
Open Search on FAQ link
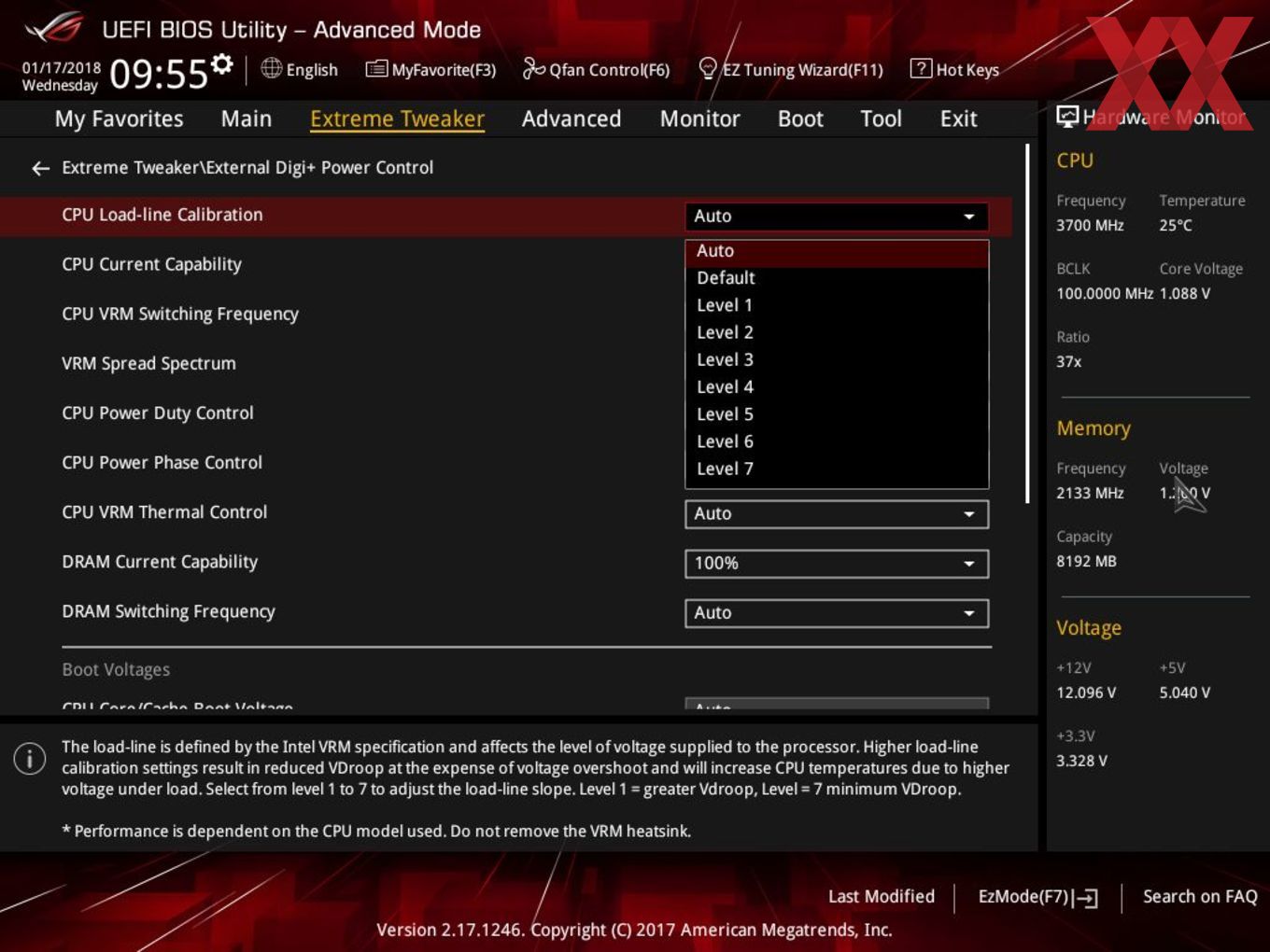[x=1200, y=896]
